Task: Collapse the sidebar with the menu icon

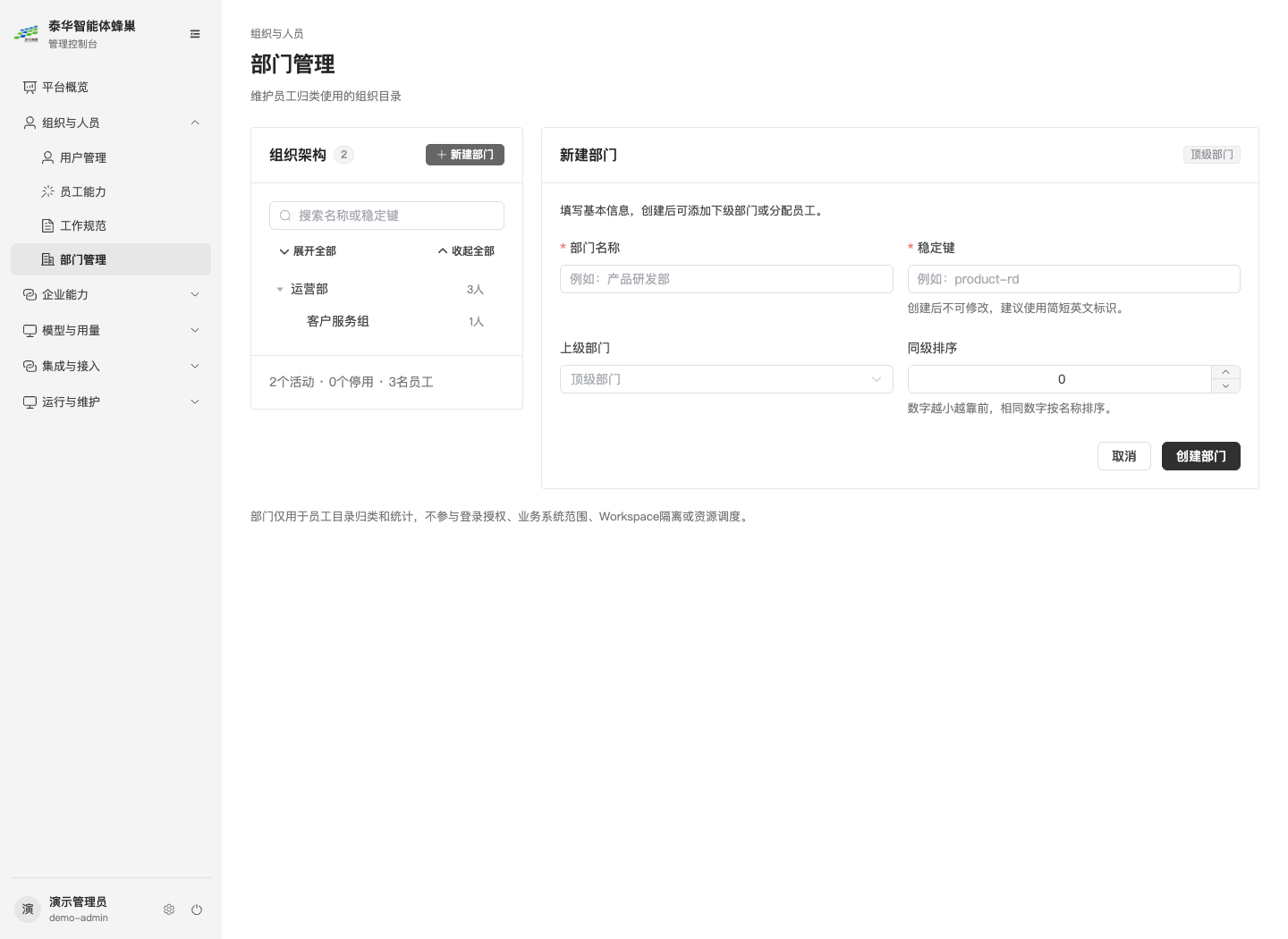Action: pyautogui.click(x=195, y=34)
